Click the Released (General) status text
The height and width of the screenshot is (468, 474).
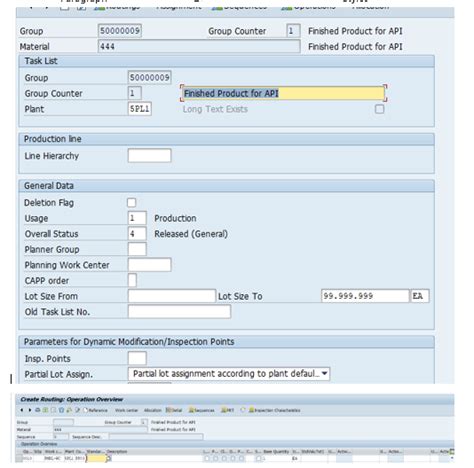(x=191, y=234)
